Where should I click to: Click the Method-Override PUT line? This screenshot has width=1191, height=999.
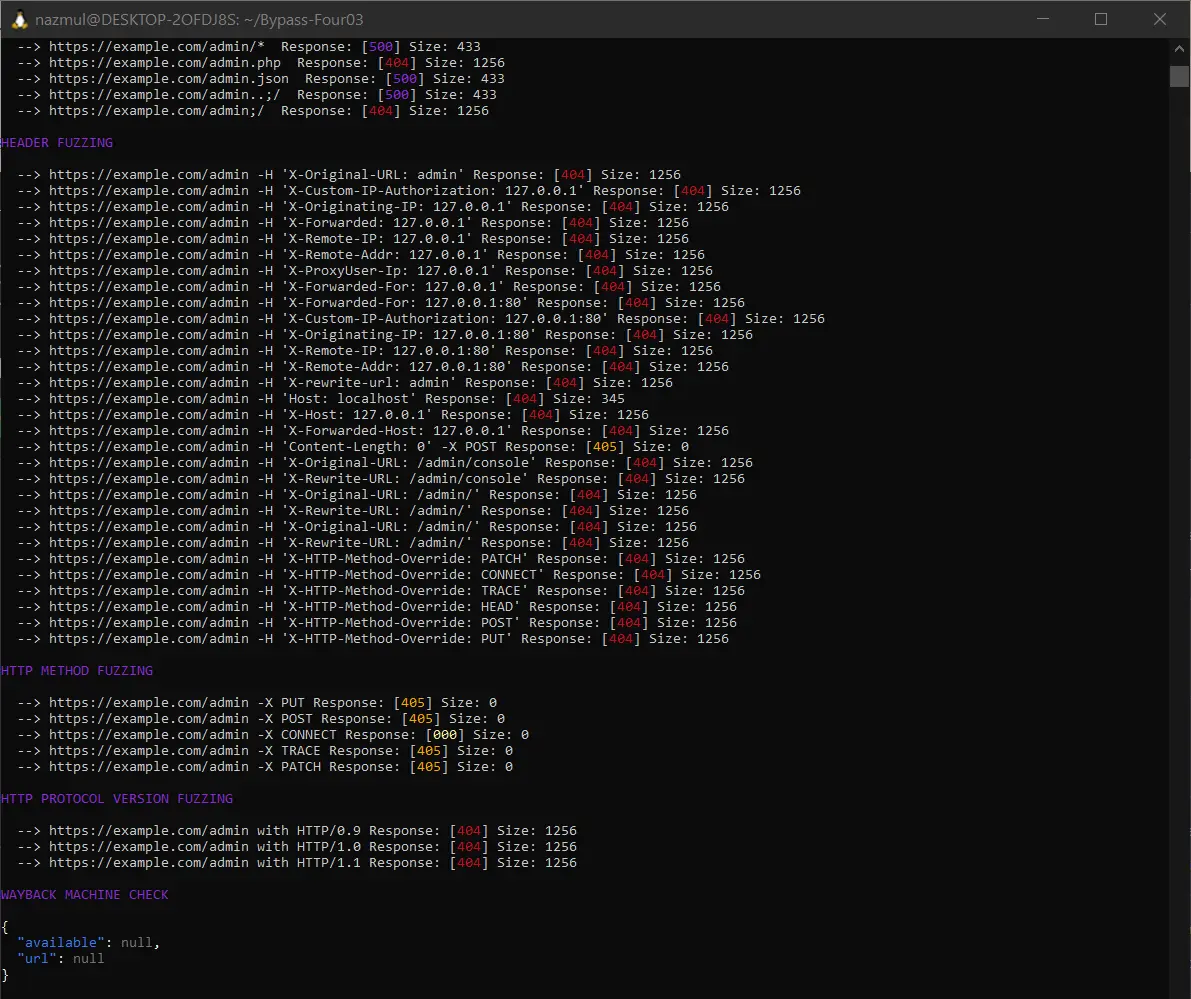coord(373,638)
